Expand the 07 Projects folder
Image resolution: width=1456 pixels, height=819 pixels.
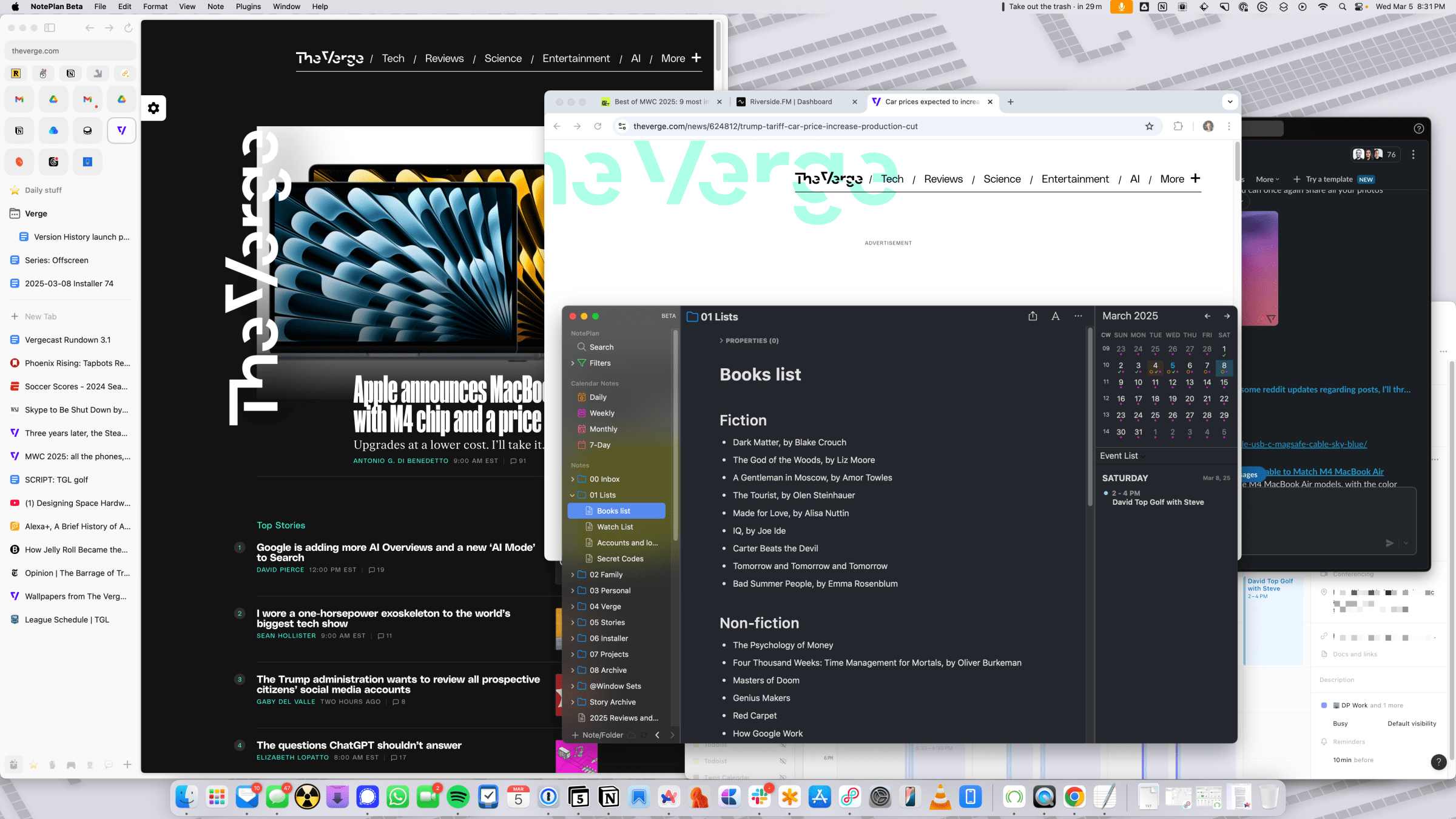click(572, 654)
